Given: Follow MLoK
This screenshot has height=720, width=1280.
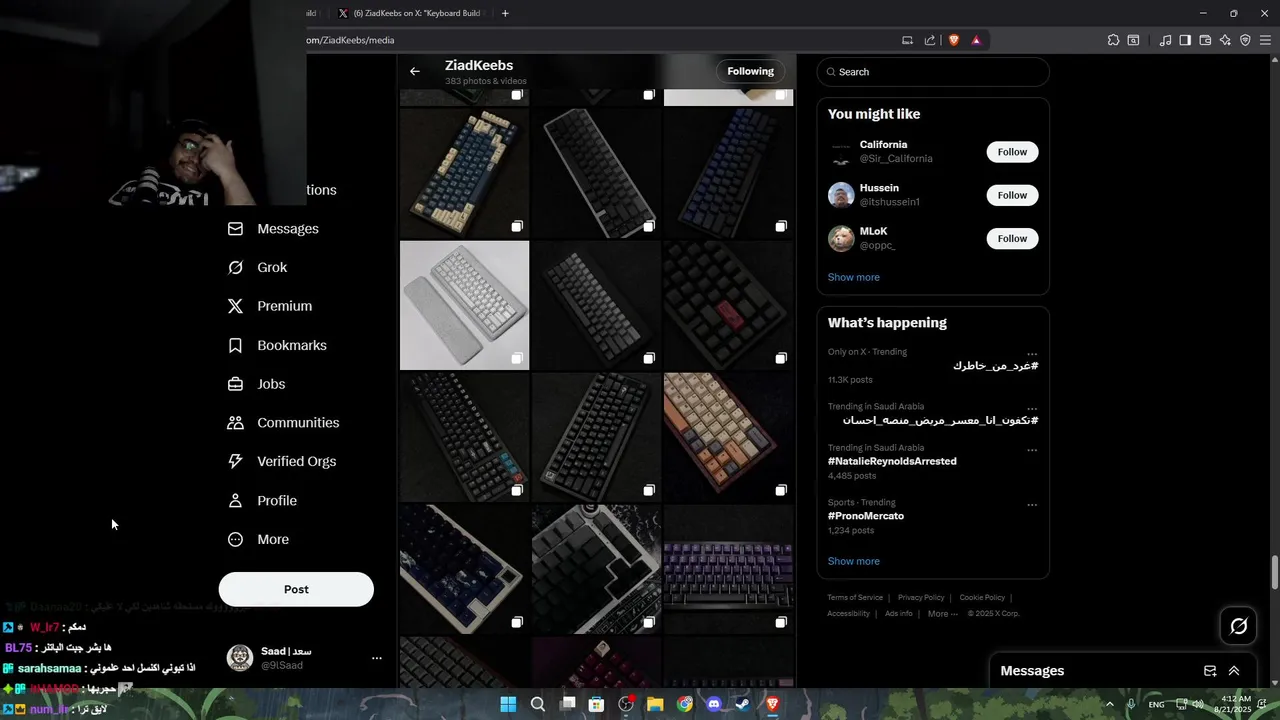Looking at the screenshot, I should click(x=1012, y=238).
